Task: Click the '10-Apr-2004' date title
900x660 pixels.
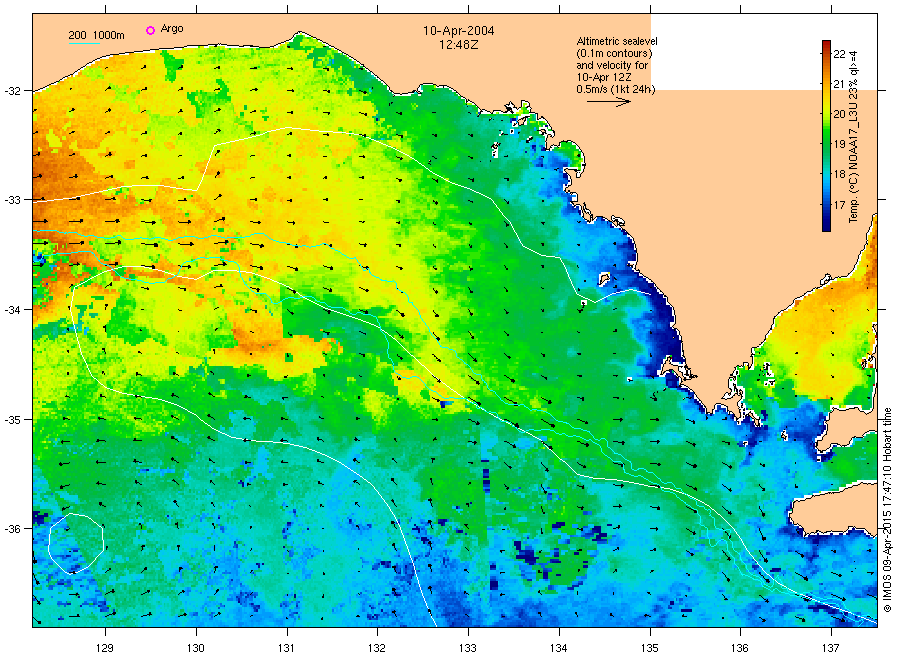Action: pyautogui.click(x=459, y=31)
